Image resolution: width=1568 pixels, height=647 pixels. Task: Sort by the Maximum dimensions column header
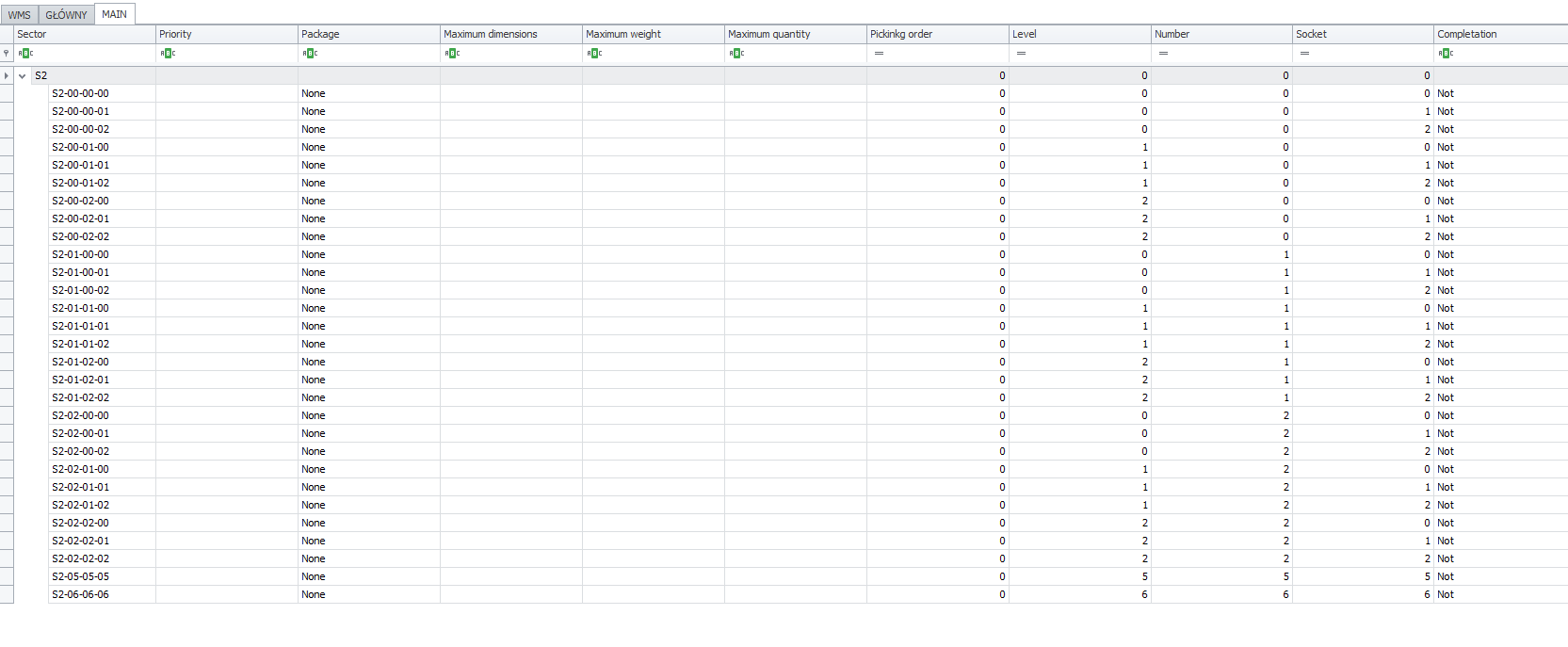point(511,34)
